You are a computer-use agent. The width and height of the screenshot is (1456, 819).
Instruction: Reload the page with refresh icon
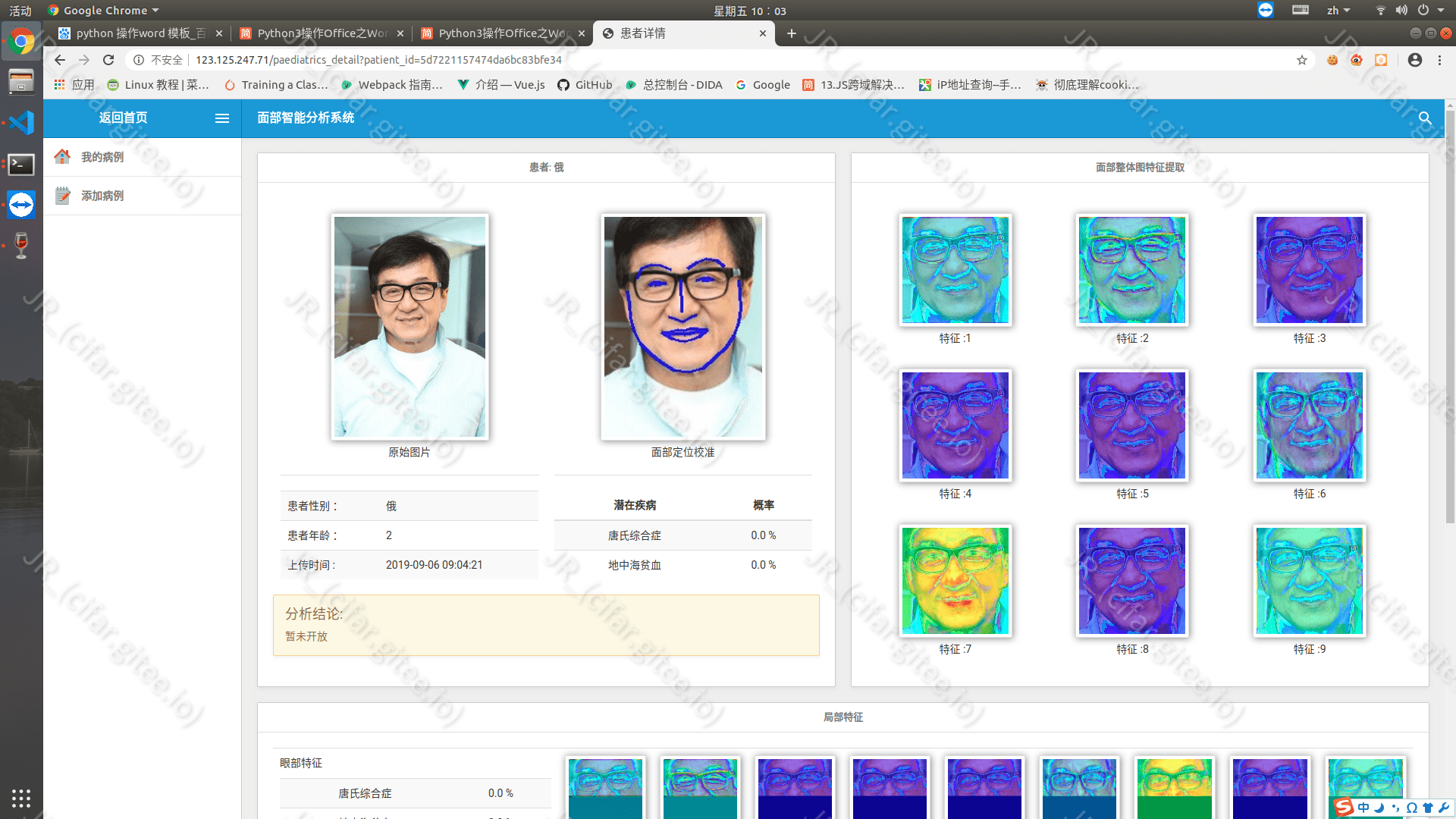coord(108,60)
